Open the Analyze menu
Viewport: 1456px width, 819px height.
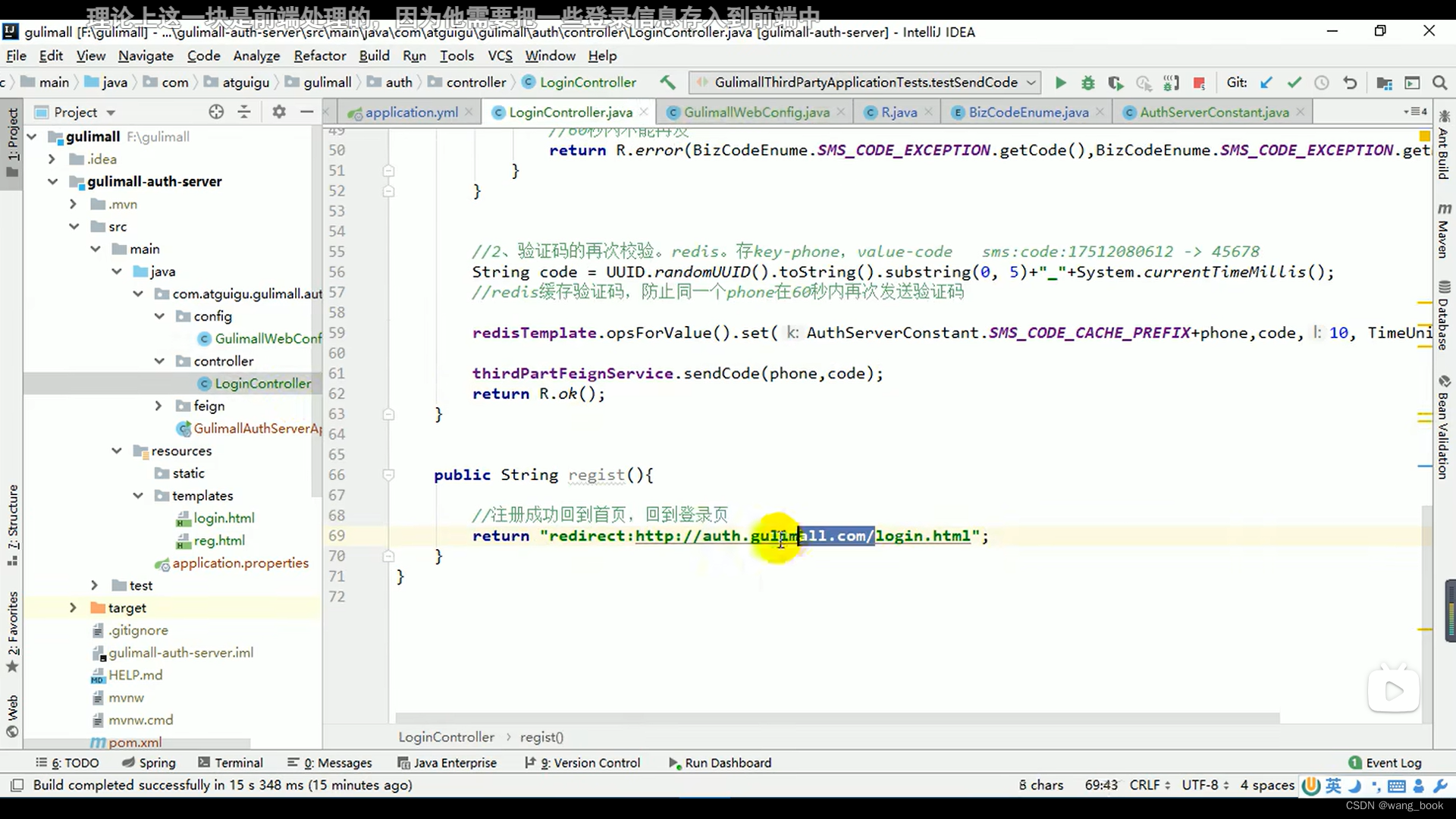pos(256,55)
